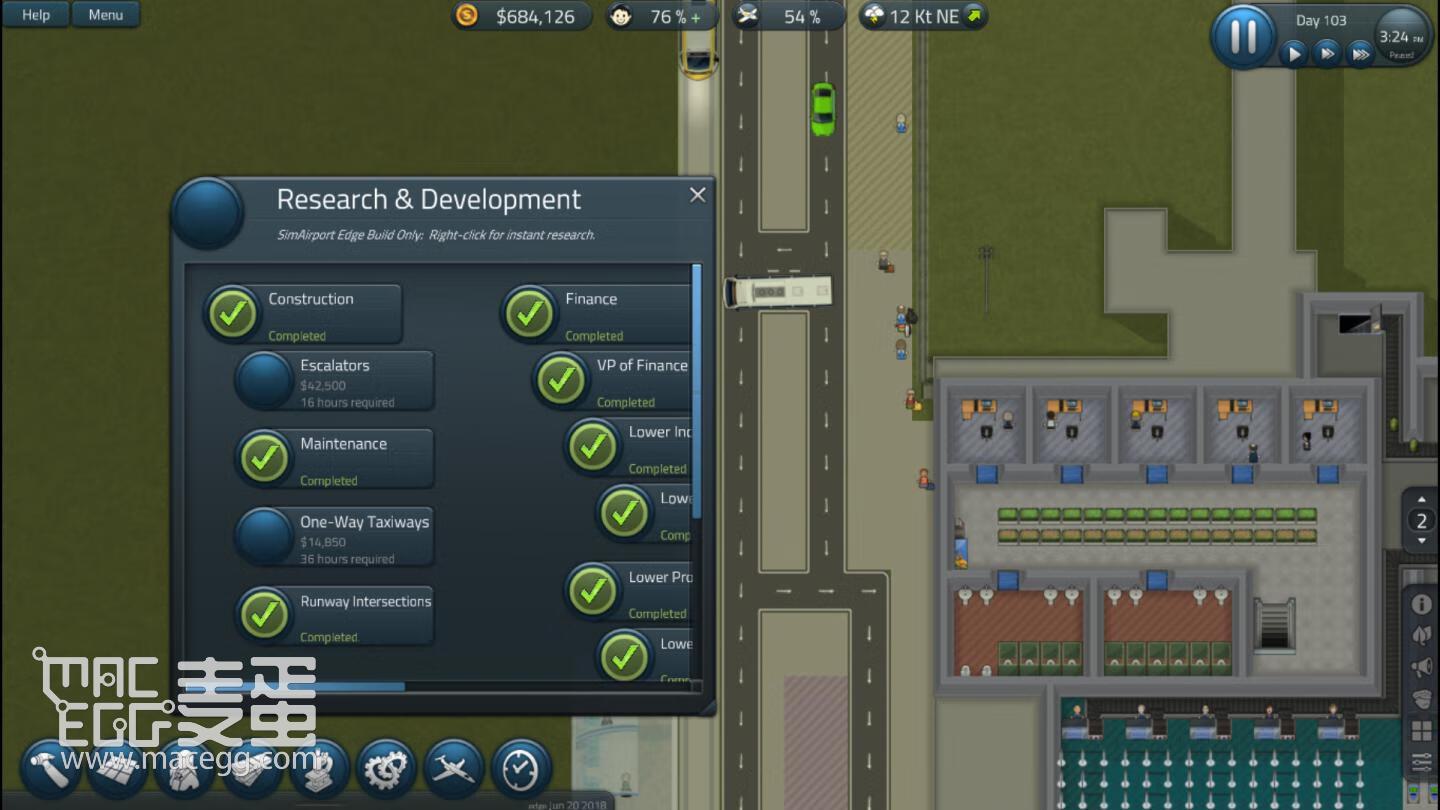Click the green car on the road
The width and height of the screenshot is (1440, 810).
pyautogui.click(x=822, y=109)
